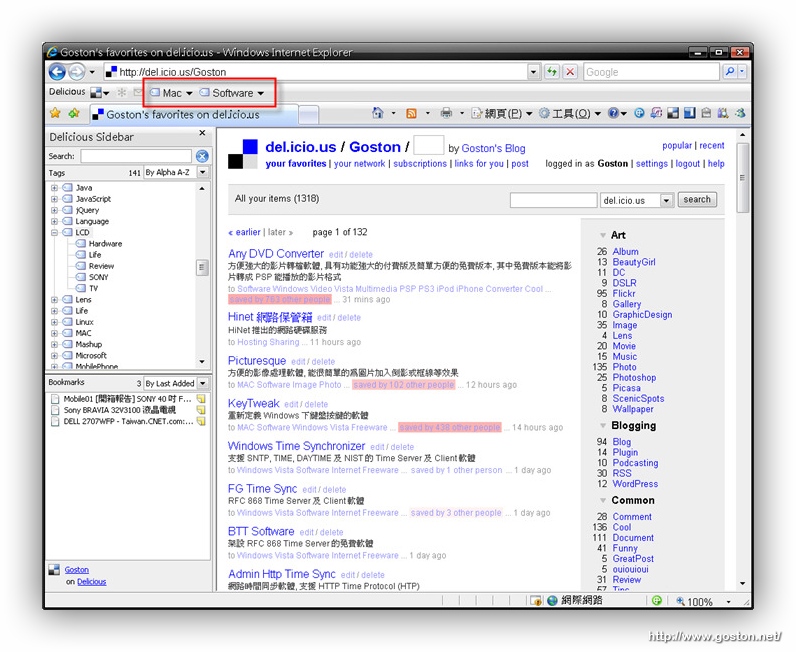Go to the Home page icon
The width and height of the screenshot is (796, 652).
coord(378,113)
